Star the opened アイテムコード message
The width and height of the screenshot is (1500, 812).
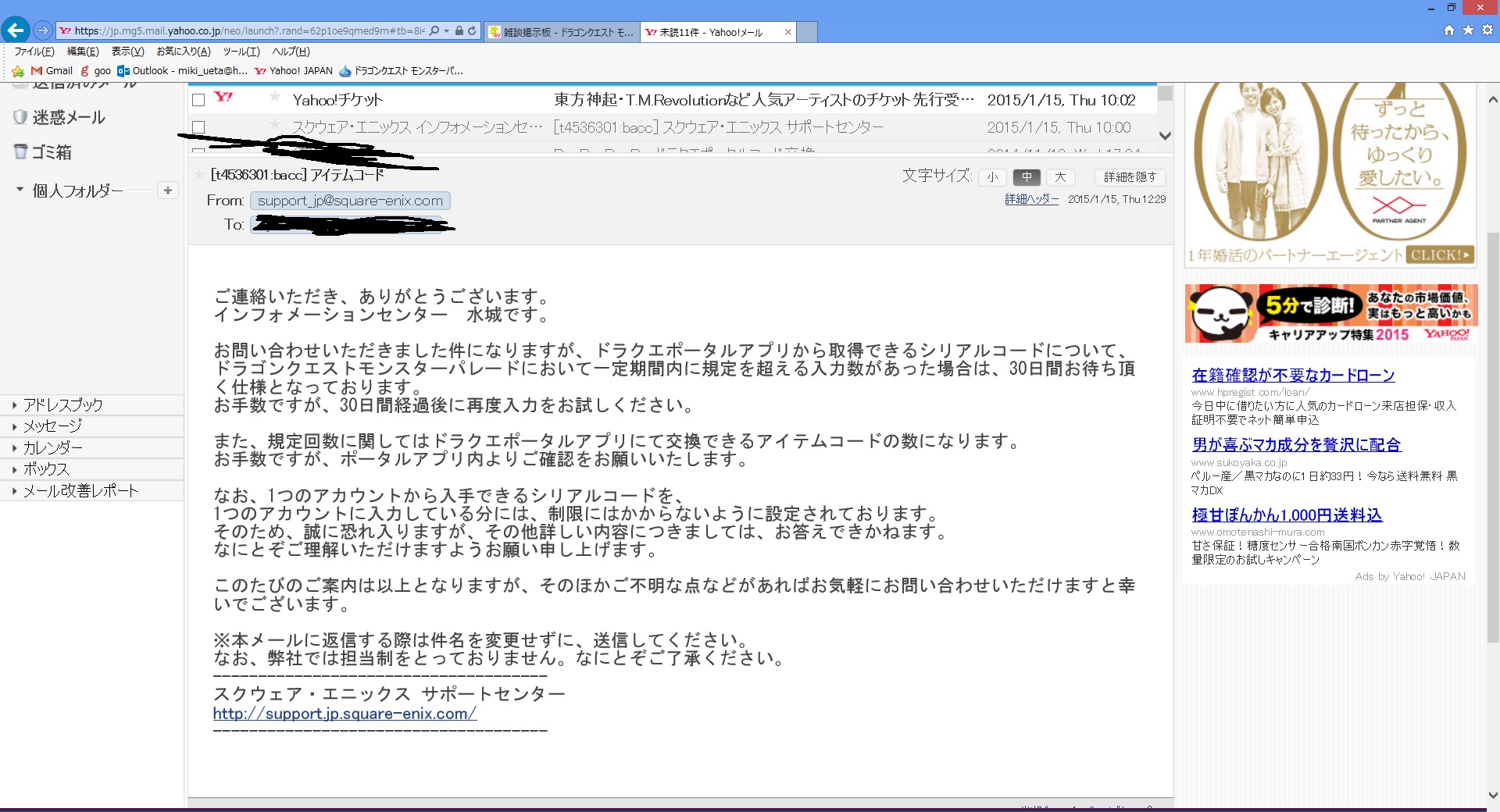(200, 175)
